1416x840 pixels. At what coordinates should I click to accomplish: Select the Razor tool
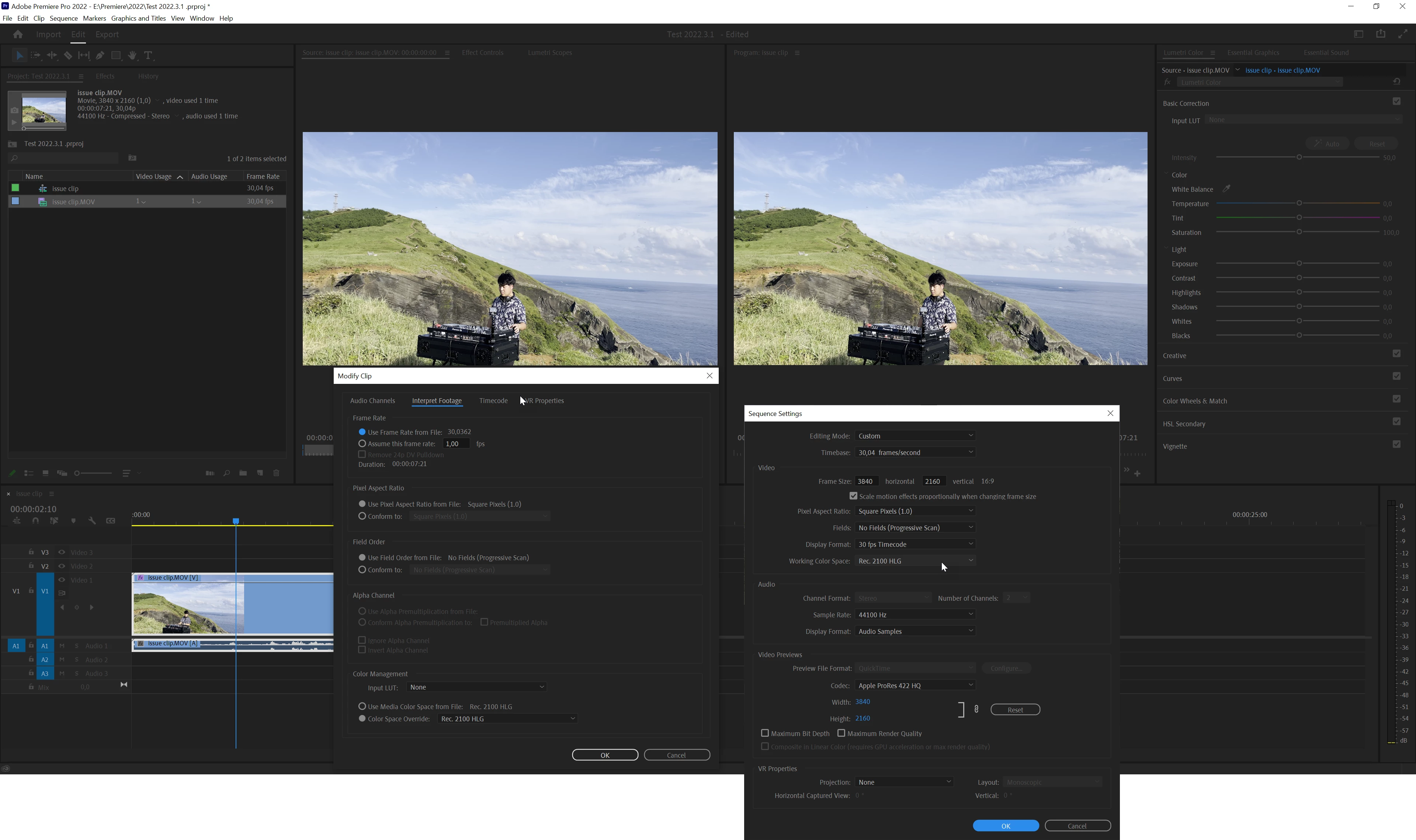(68, 55)
